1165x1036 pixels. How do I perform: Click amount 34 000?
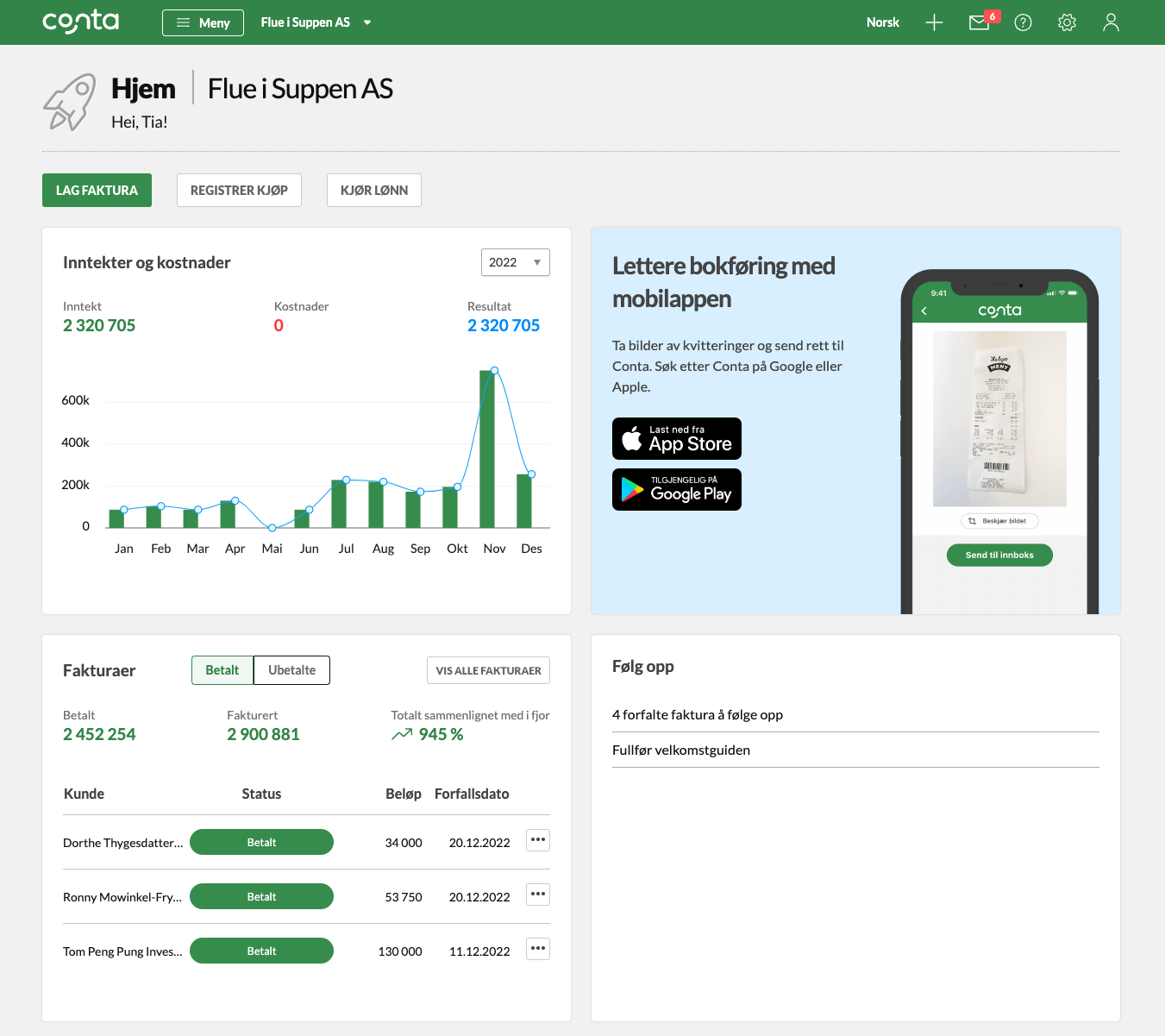(404, 843)
